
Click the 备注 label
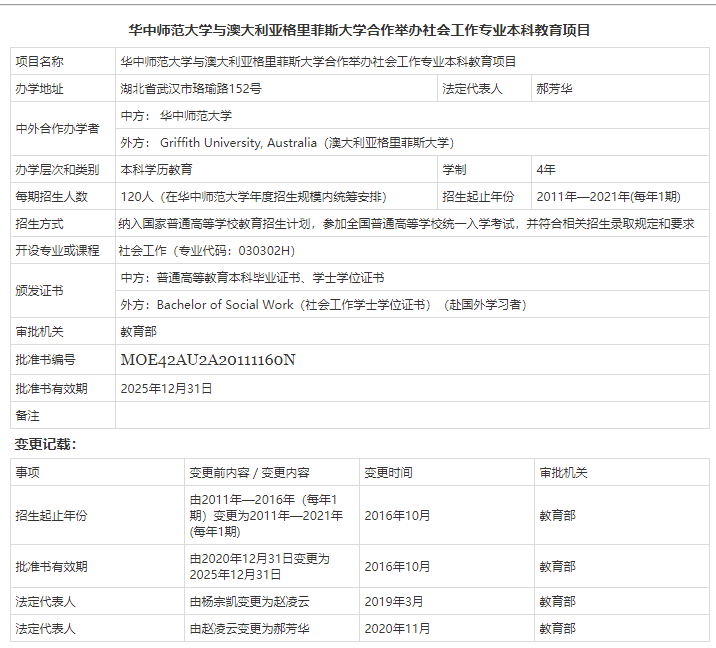[x=27, y=416]
